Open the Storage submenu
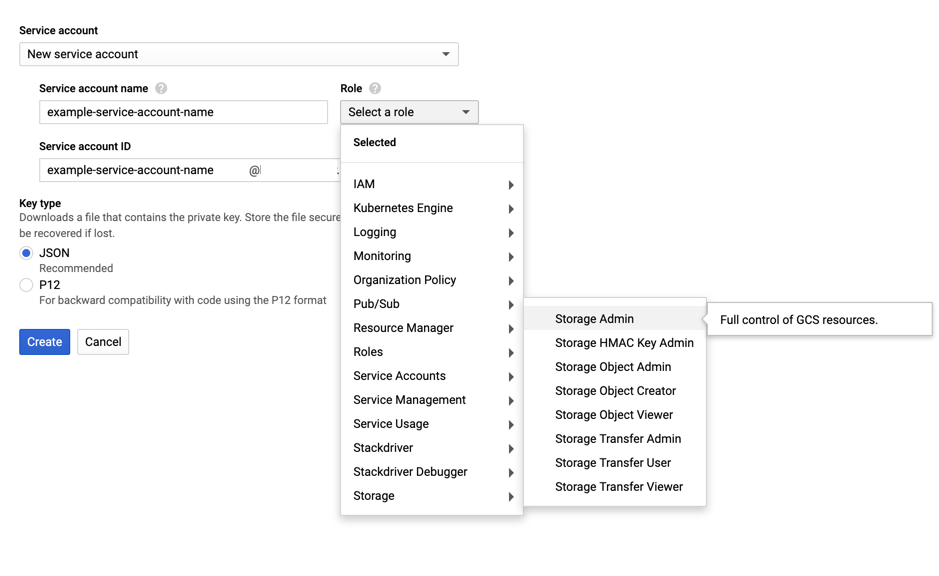Image resolution: width=939 pixels, height=576 pixels. [x=432, y=496]
